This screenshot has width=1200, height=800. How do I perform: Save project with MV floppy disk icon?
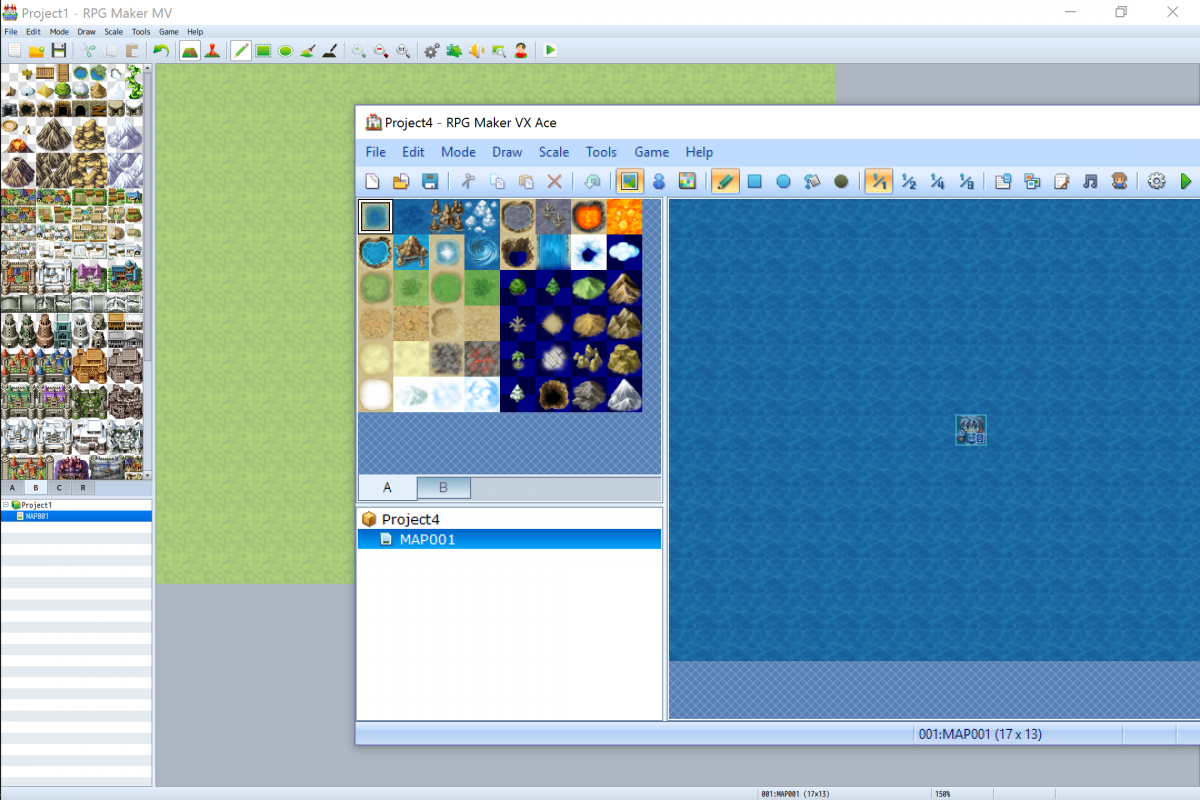coord(59,50)
